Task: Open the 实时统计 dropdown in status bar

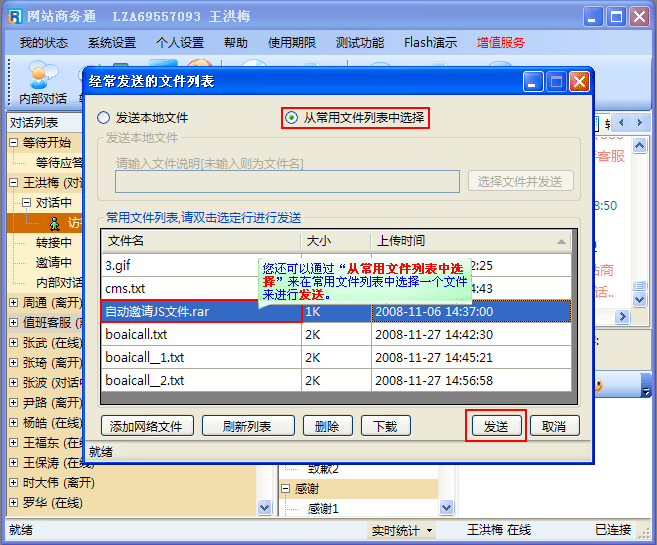Action: tap(403, 530)
